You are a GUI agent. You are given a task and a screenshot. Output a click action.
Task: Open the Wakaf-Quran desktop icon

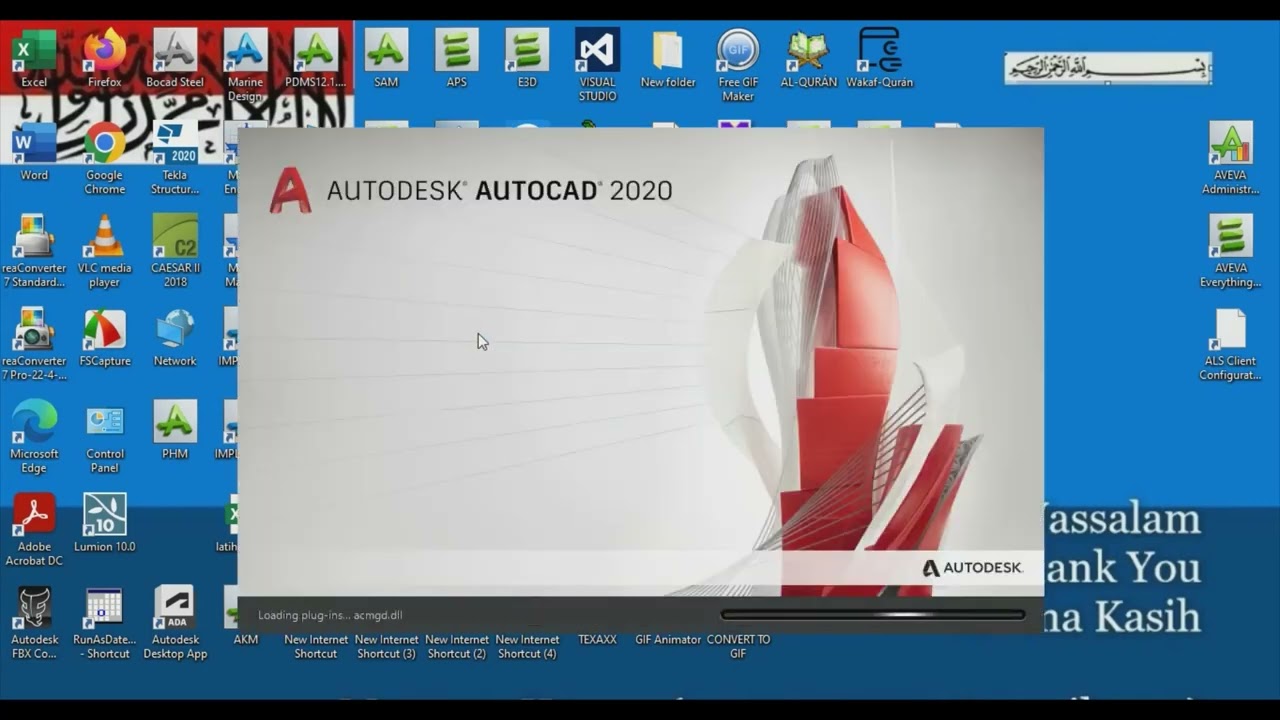pyautogui.click(x=880, y=58)
